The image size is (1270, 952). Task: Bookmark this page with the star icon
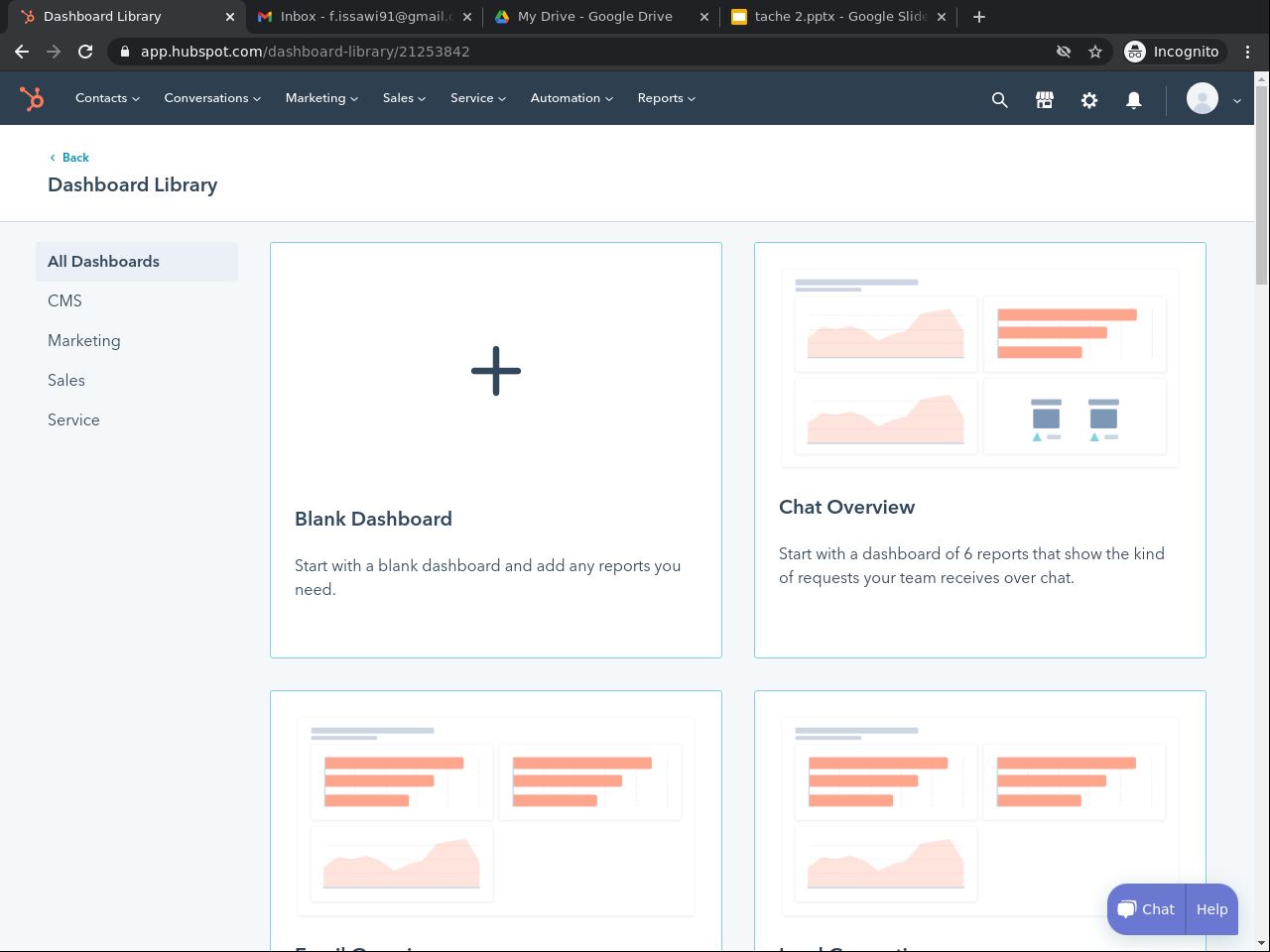pyautogui.click(x=1095, y=52)
